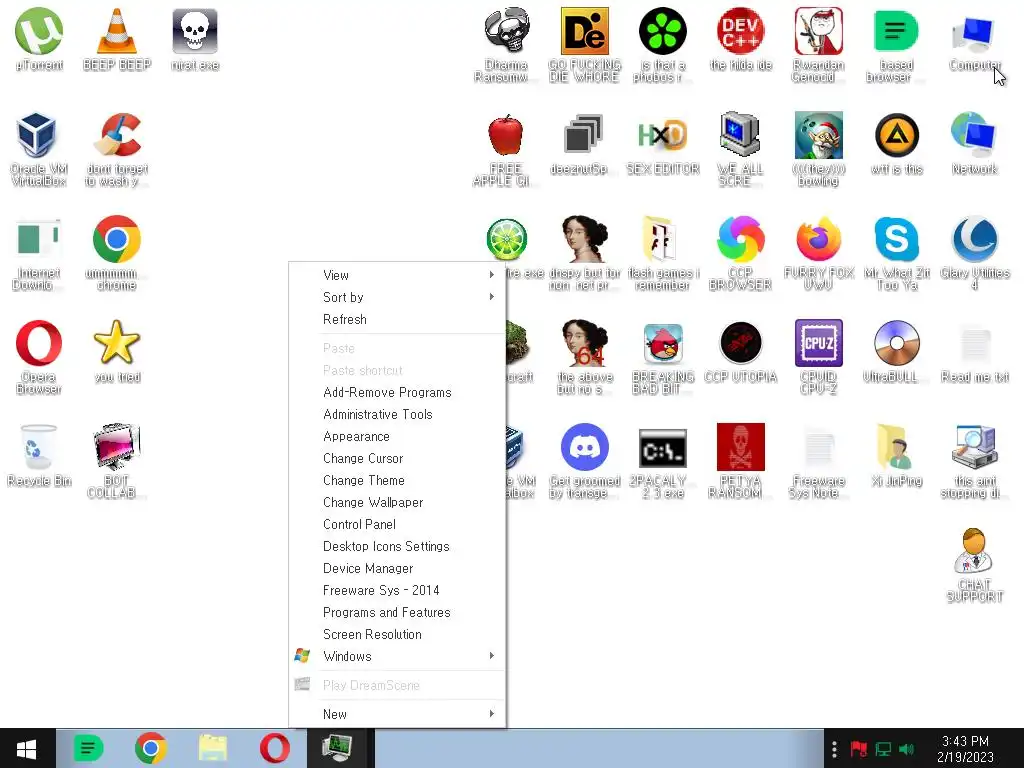The image size is (1024, 768).
Task: Select the VLC cone icon labeled BEEP BEEP
Action: [117, 31]
